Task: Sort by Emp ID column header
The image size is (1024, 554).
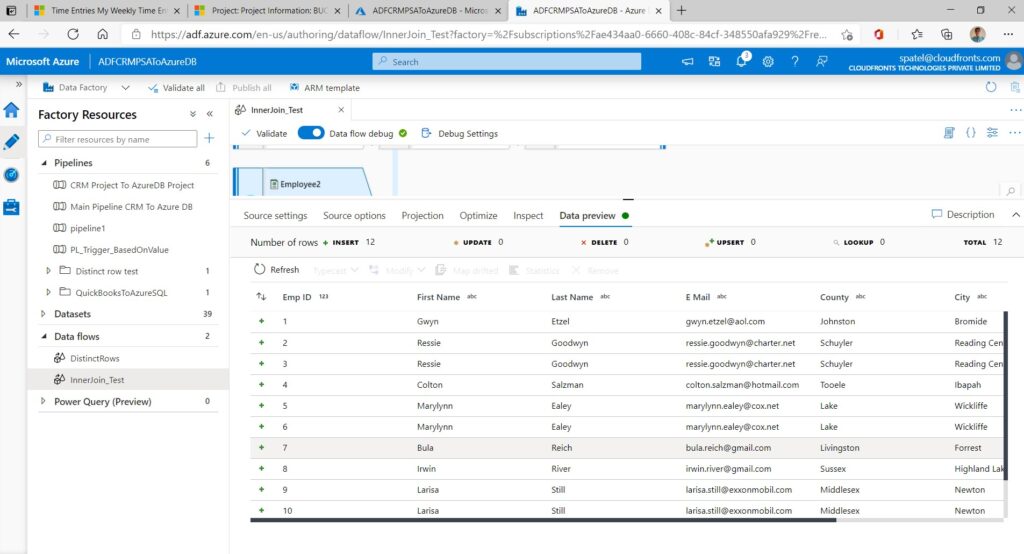Action: (x=296, y=297)
